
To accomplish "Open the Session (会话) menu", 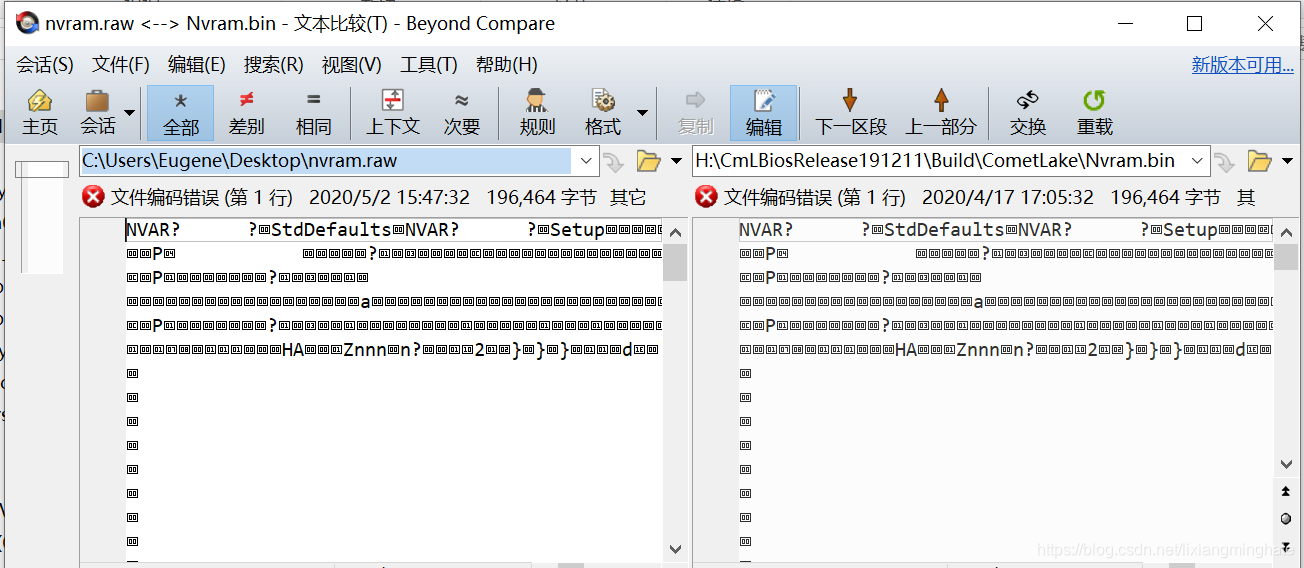I will 45,65.
